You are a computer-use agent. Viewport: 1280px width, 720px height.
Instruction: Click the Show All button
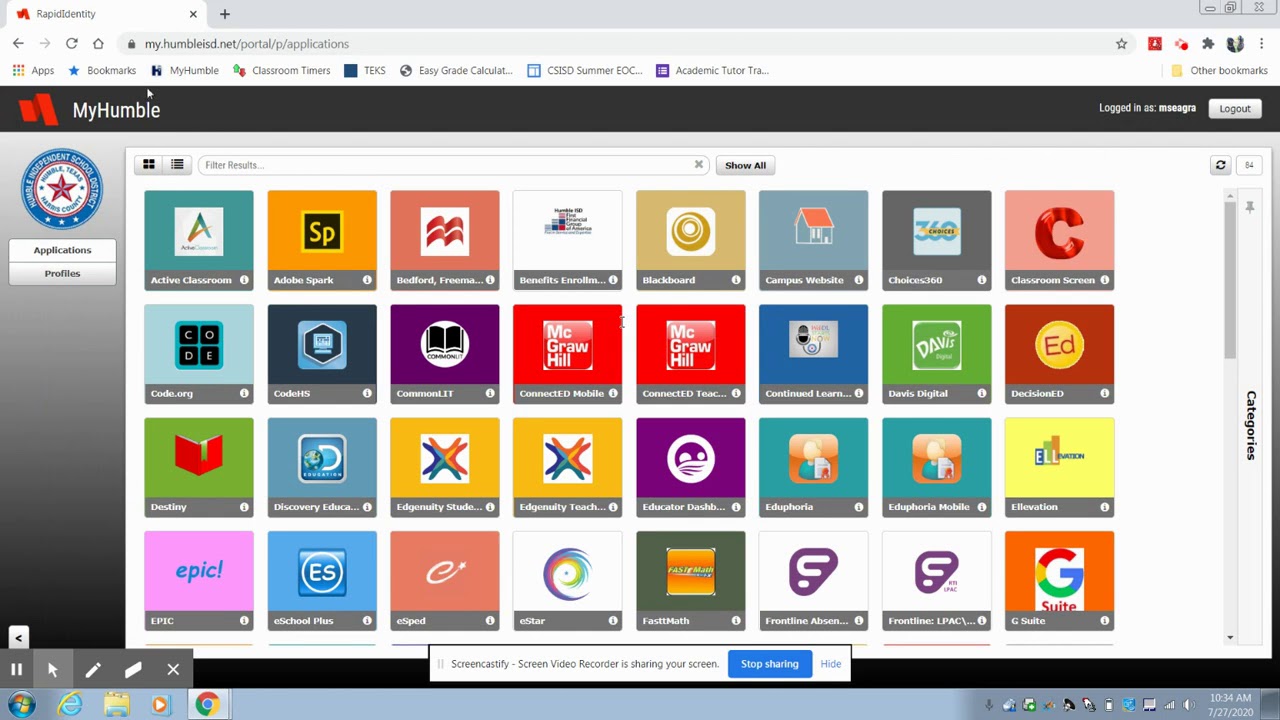(745, 165)
